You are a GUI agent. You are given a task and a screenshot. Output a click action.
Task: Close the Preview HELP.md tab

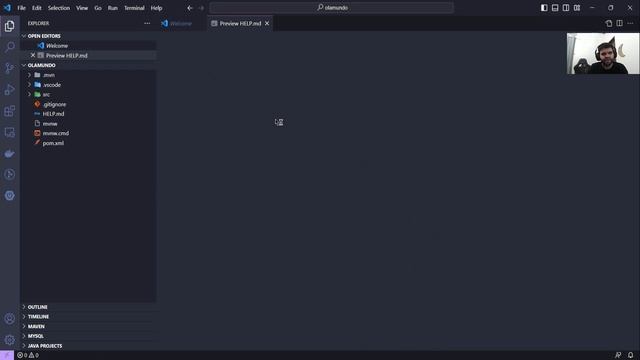coord(267,24)
